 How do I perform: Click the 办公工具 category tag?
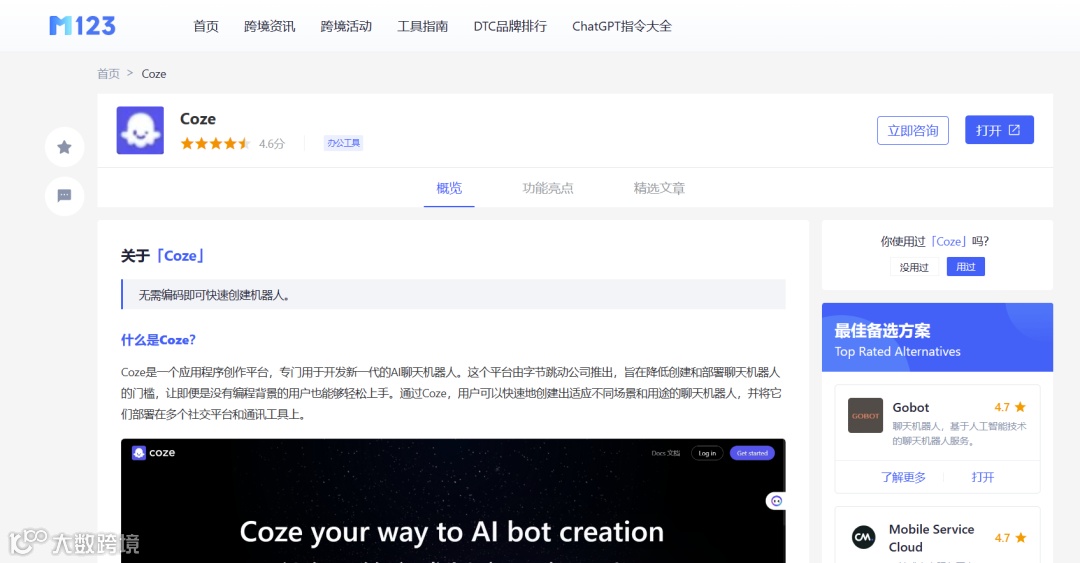coord(343,143)
